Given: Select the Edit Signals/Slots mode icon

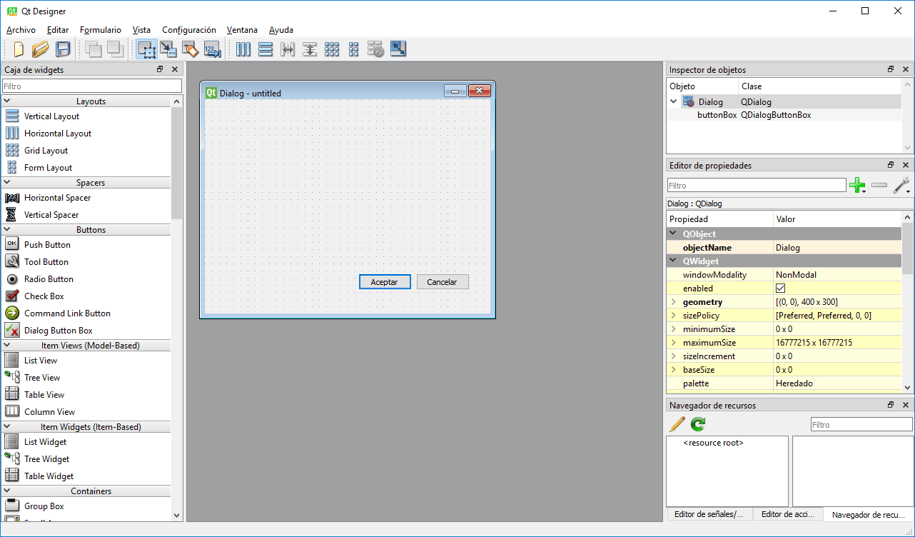Looking at the screenshot, I should point(169,50).
